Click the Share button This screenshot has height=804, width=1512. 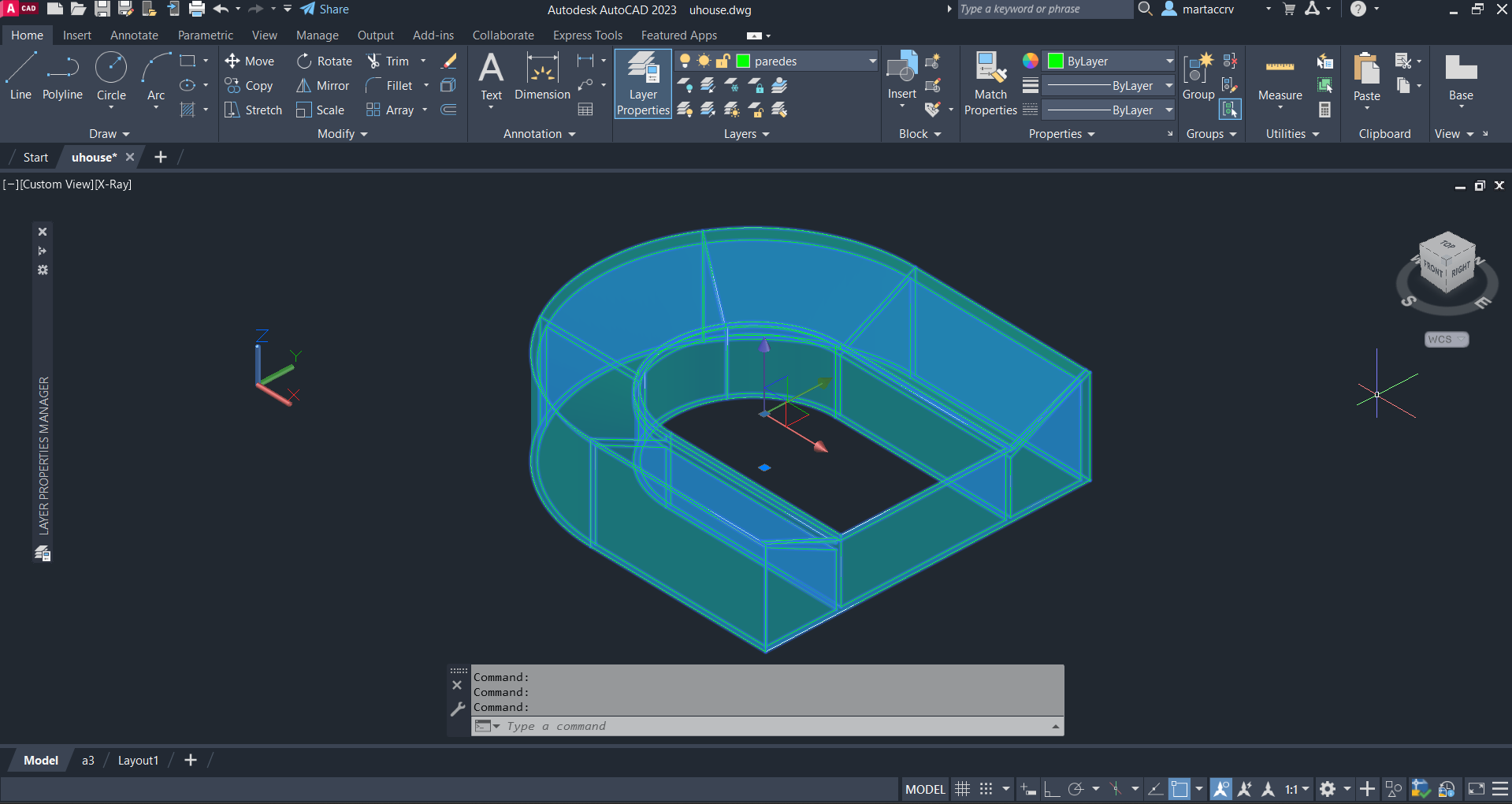coord(325,9)
